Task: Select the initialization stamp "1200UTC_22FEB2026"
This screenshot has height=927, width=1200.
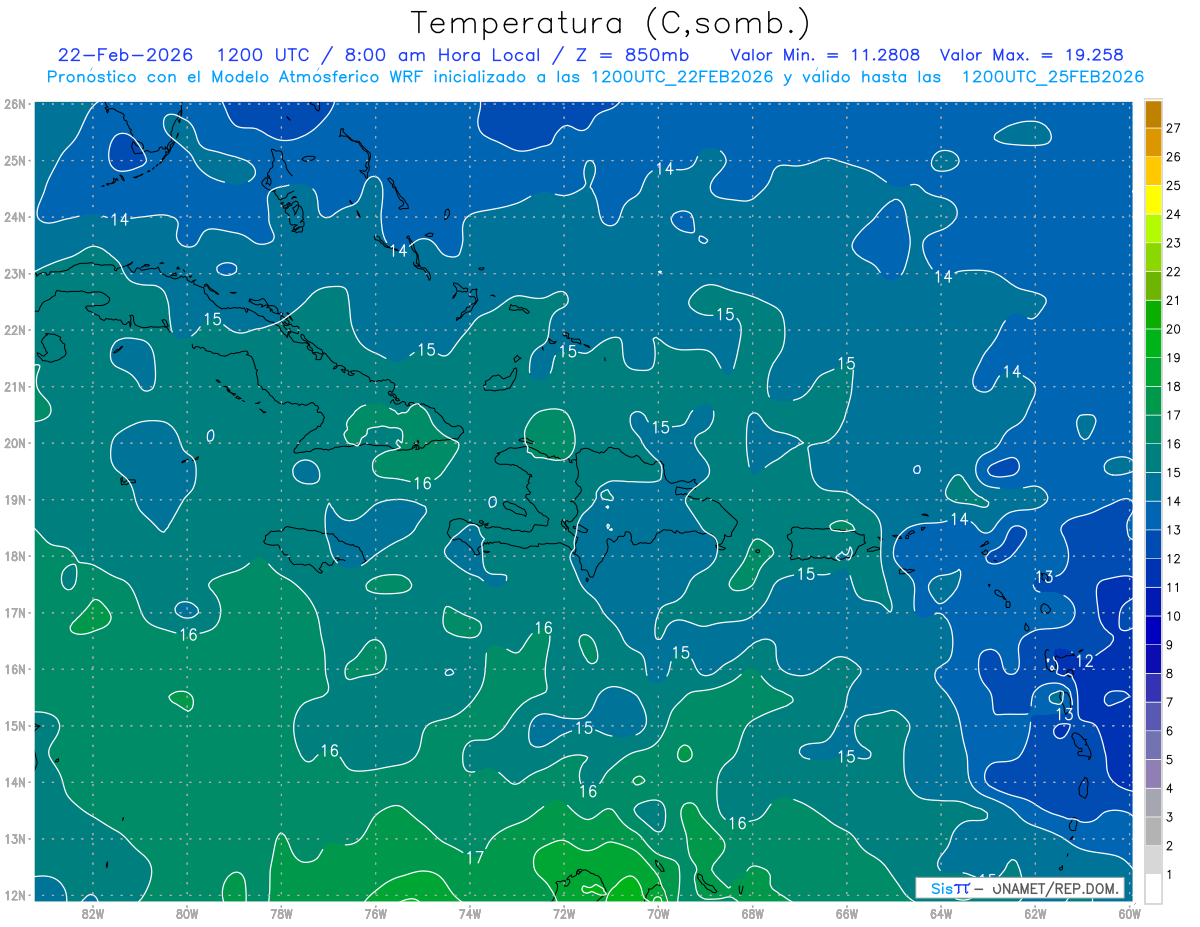Action: [682, 77]
